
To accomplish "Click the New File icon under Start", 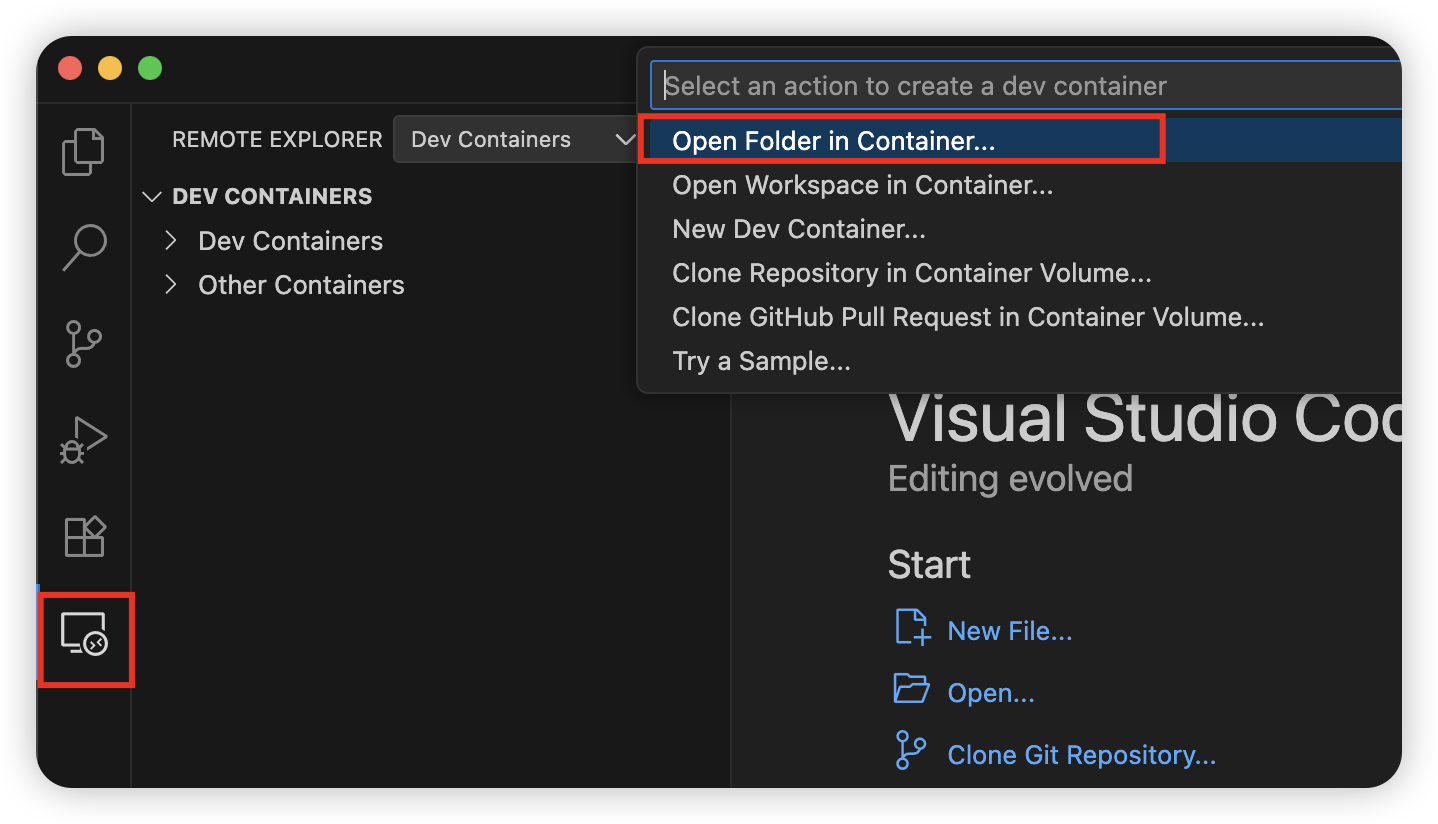I will pyautogui.click(x=911, y=627).
